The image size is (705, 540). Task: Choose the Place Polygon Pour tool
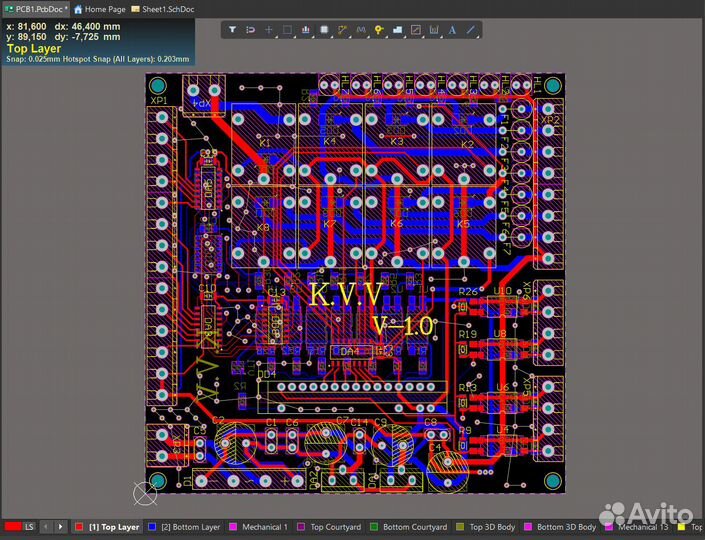click(397, 30)
